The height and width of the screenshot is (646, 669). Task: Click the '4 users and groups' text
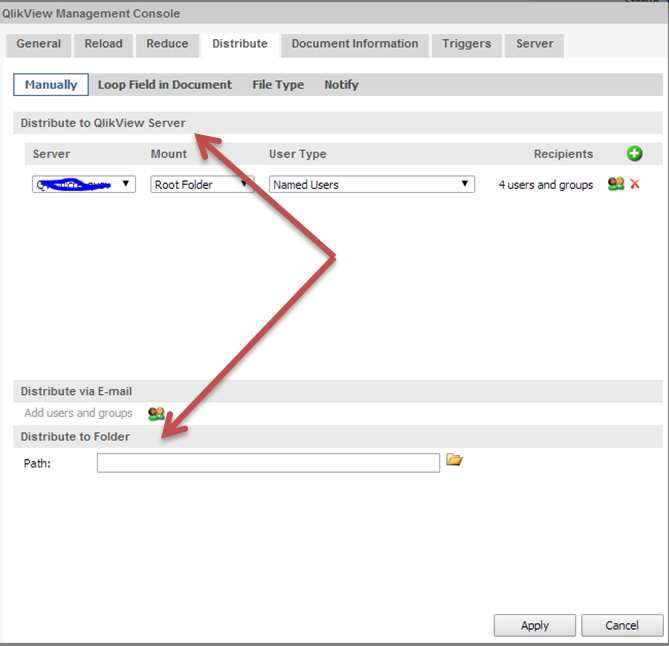pyautogui.click(x=546, y=185)
